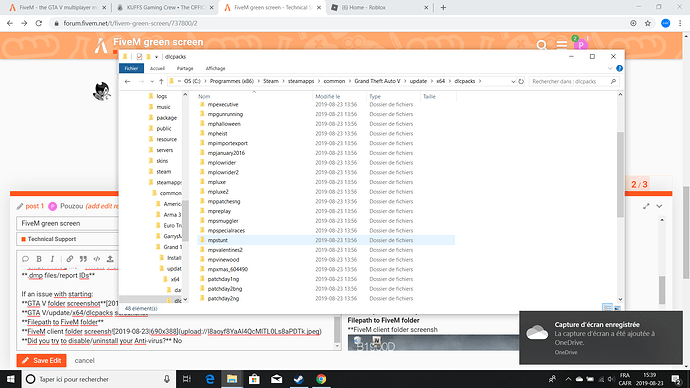The width and height of the screenshot is (690, 388).
Task: Insert hyperlink using the link icon
Action: [70, 259]
